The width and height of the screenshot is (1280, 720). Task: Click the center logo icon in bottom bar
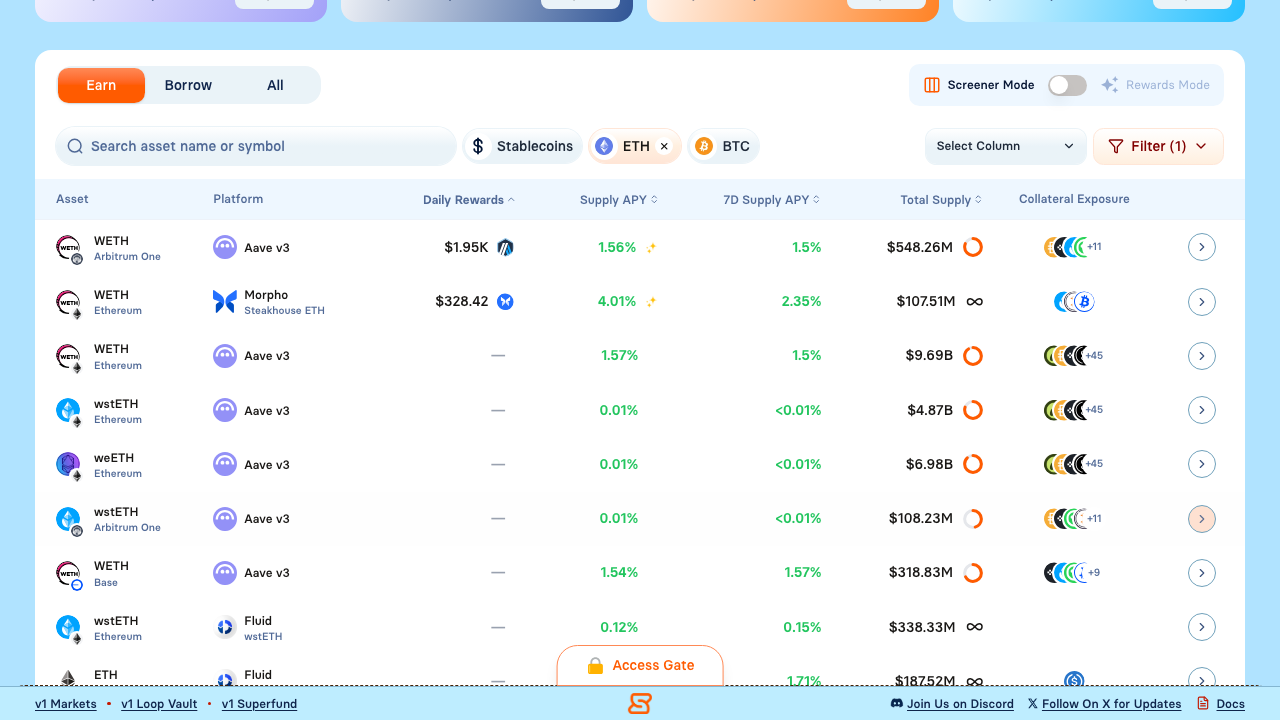[640, 704]
